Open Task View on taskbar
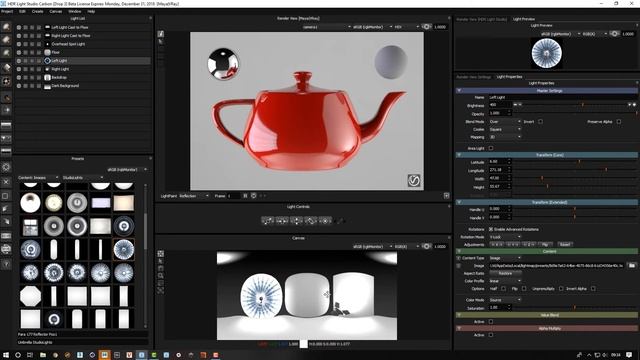This screenshot has width=640, height=360. click(30, 355)
